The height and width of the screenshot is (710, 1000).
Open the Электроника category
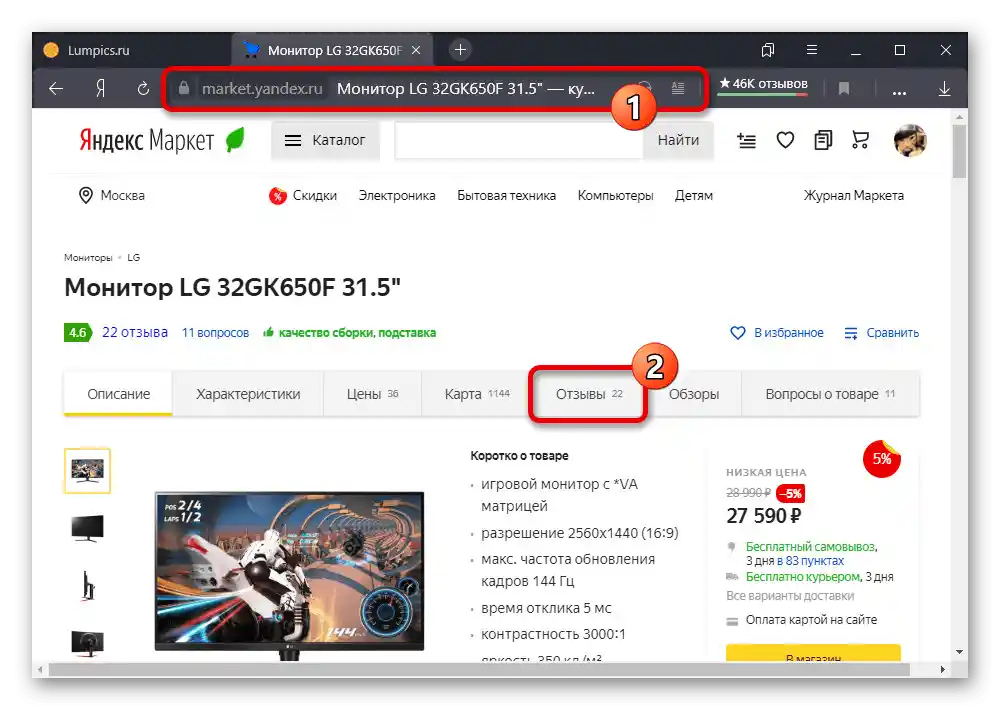pos(397,195)
